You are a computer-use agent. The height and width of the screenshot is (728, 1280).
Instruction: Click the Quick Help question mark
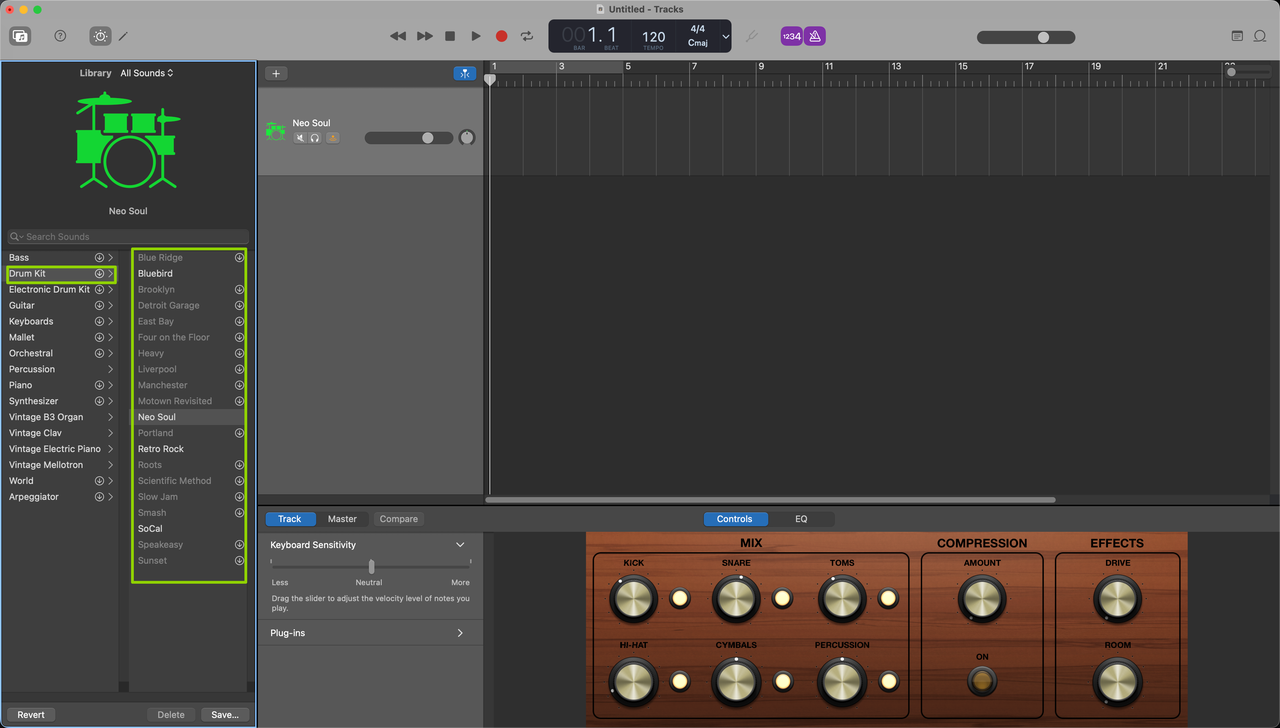tap(60, 36)
